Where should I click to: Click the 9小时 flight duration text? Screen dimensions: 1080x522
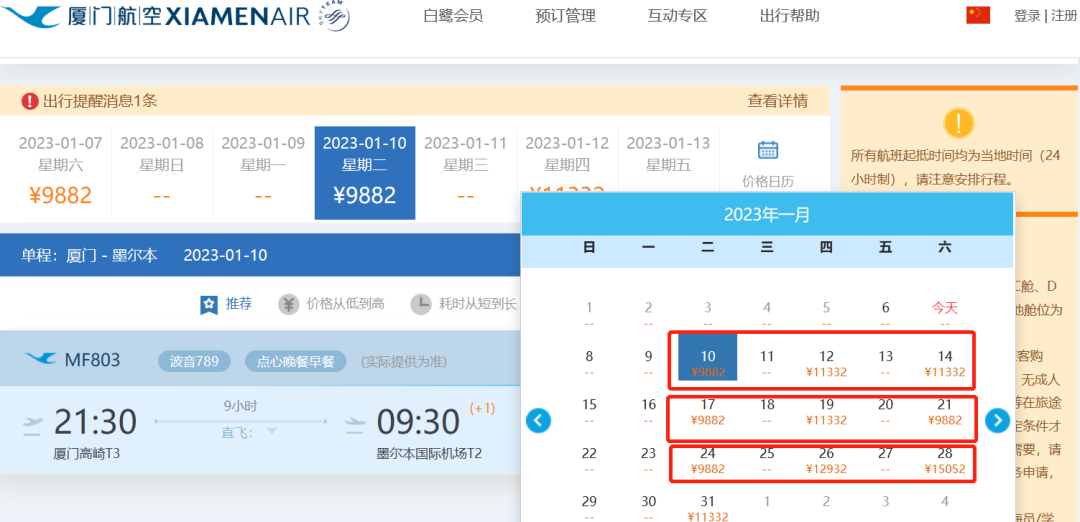(241, 406)
